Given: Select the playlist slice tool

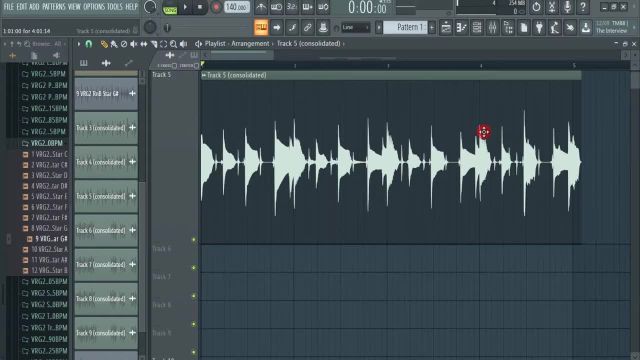Looking at the screenshot, I should 153,44.
